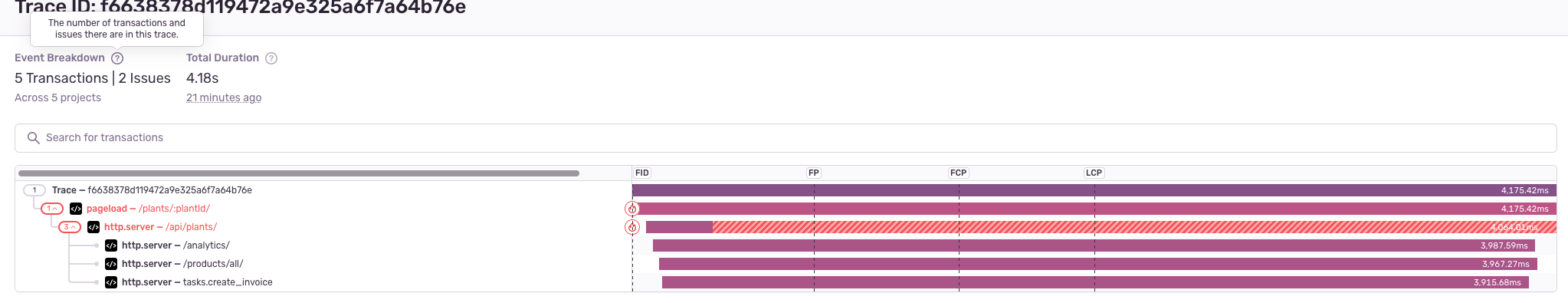The image size is (1568, 303).
Task: Collapse the pageload row's children toggle
Action: click(x=52, y=209)
